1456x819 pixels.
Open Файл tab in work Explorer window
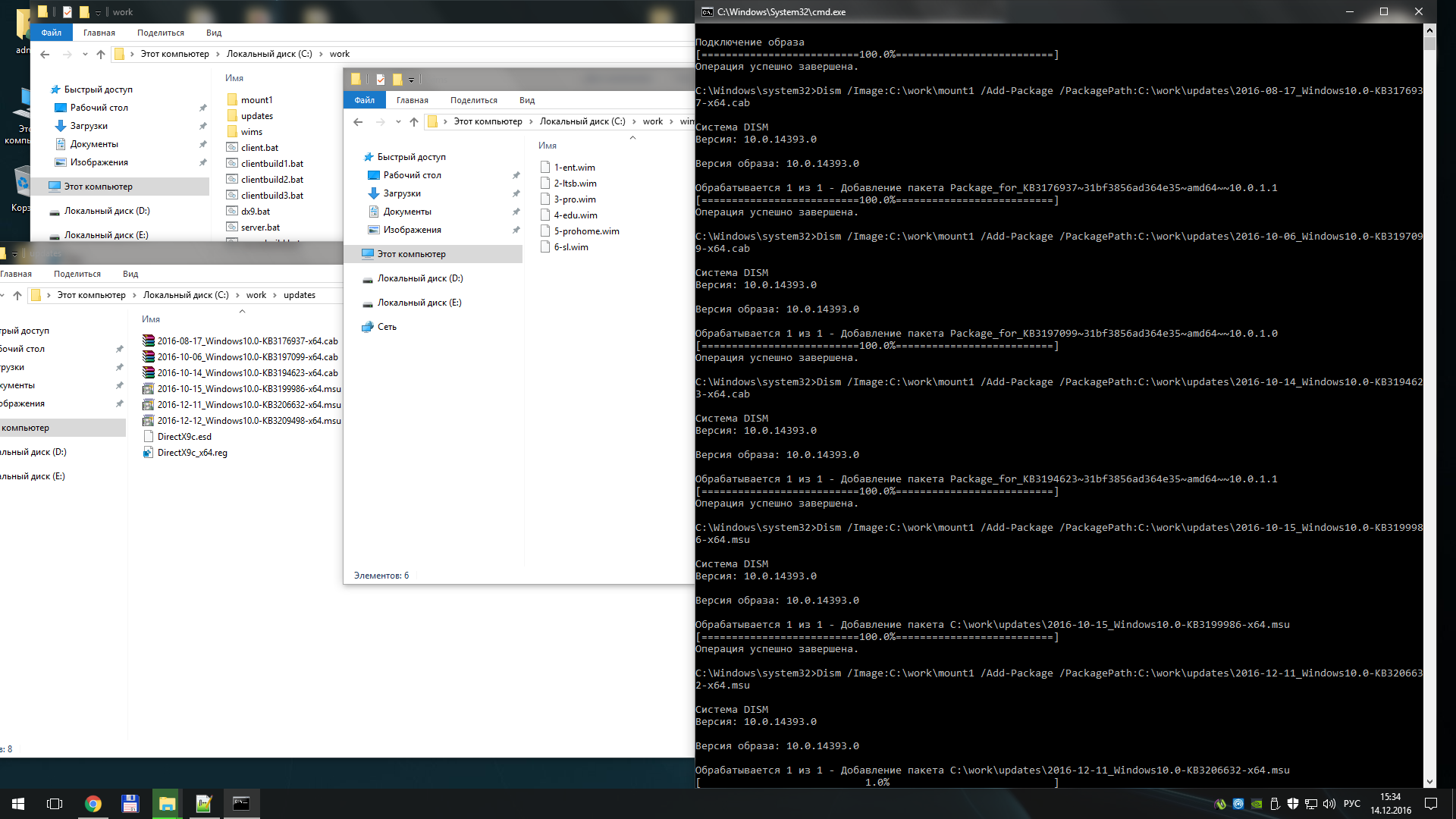(52, 33)
